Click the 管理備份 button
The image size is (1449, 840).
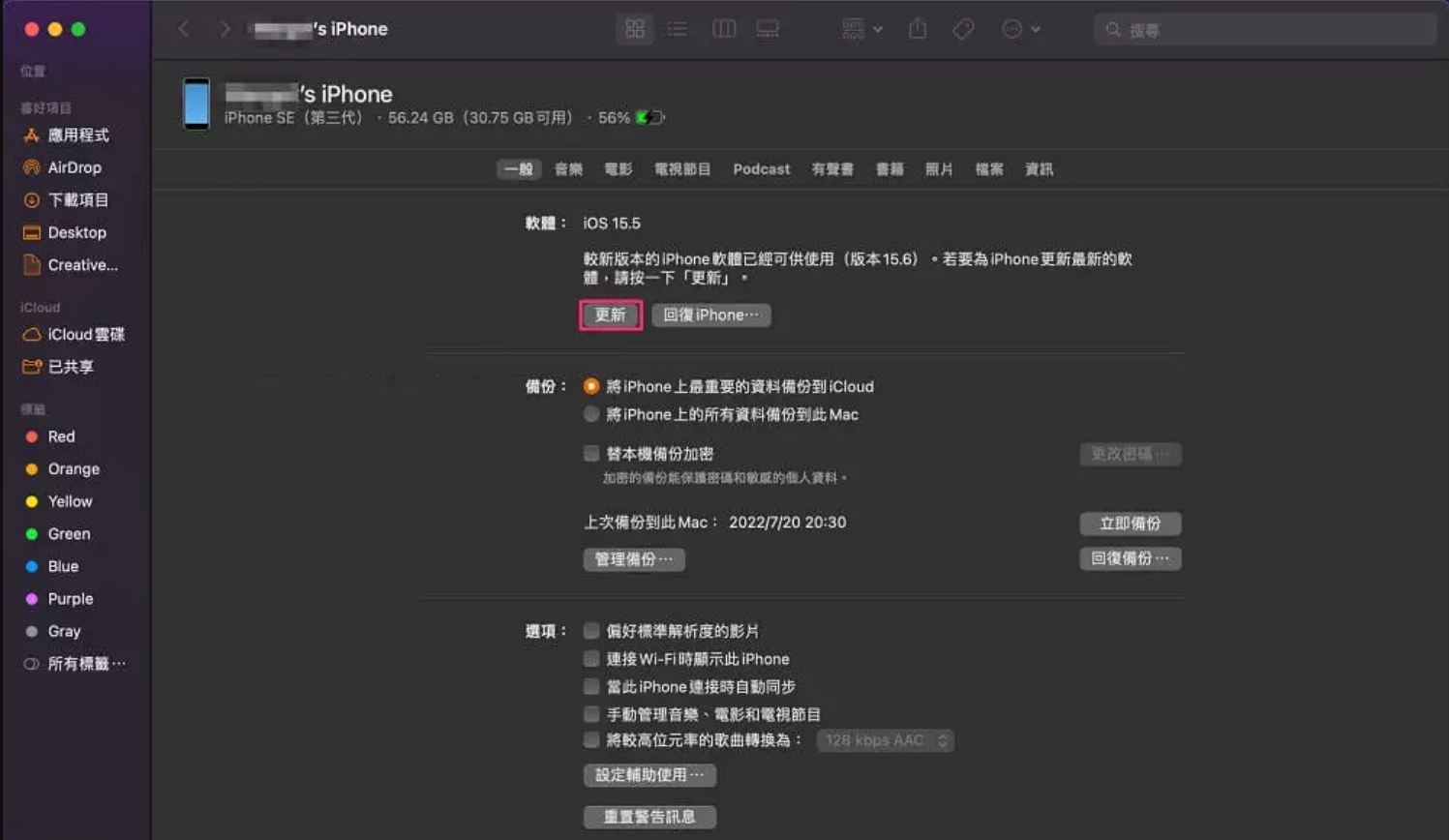tap(634, 559)
